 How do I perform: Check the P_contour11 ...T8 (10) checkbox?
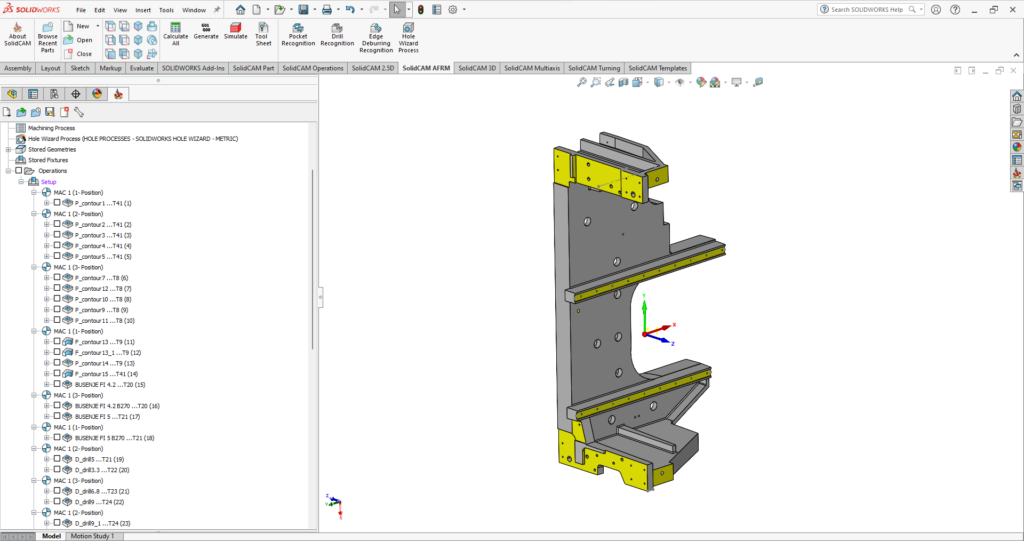[57, 320]
